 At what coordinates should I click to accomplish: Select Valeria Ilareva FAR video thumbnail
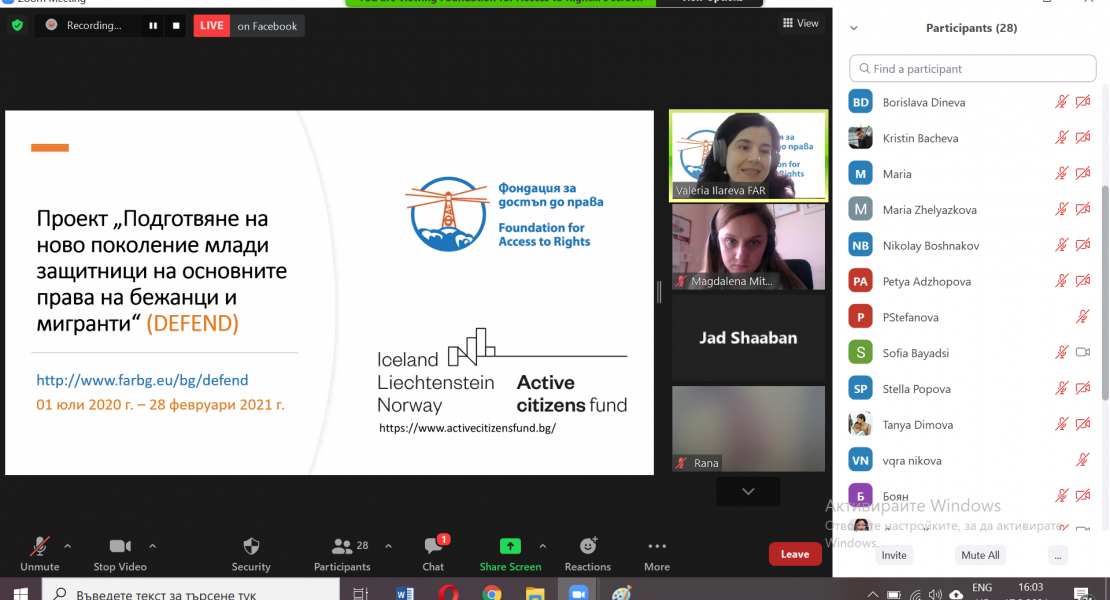(x=748, y=156)
